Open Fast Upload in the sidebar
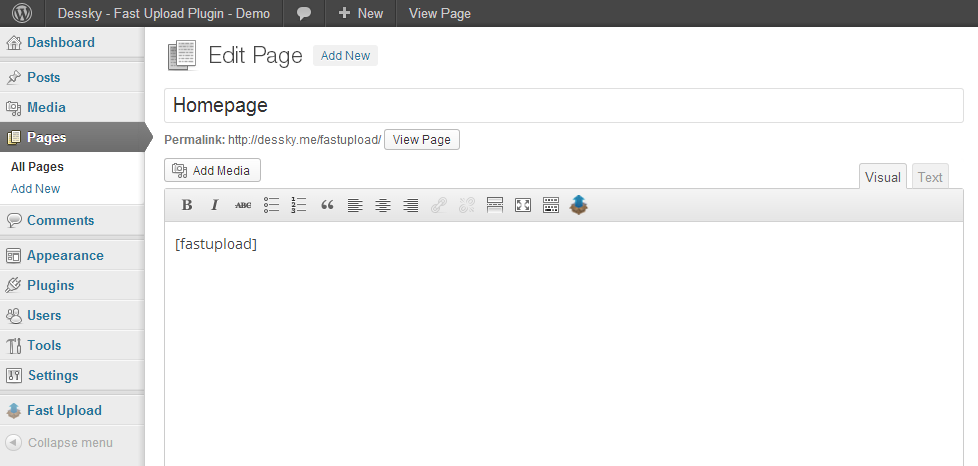Viewport: 978px width, 466px height. (63, 410)
